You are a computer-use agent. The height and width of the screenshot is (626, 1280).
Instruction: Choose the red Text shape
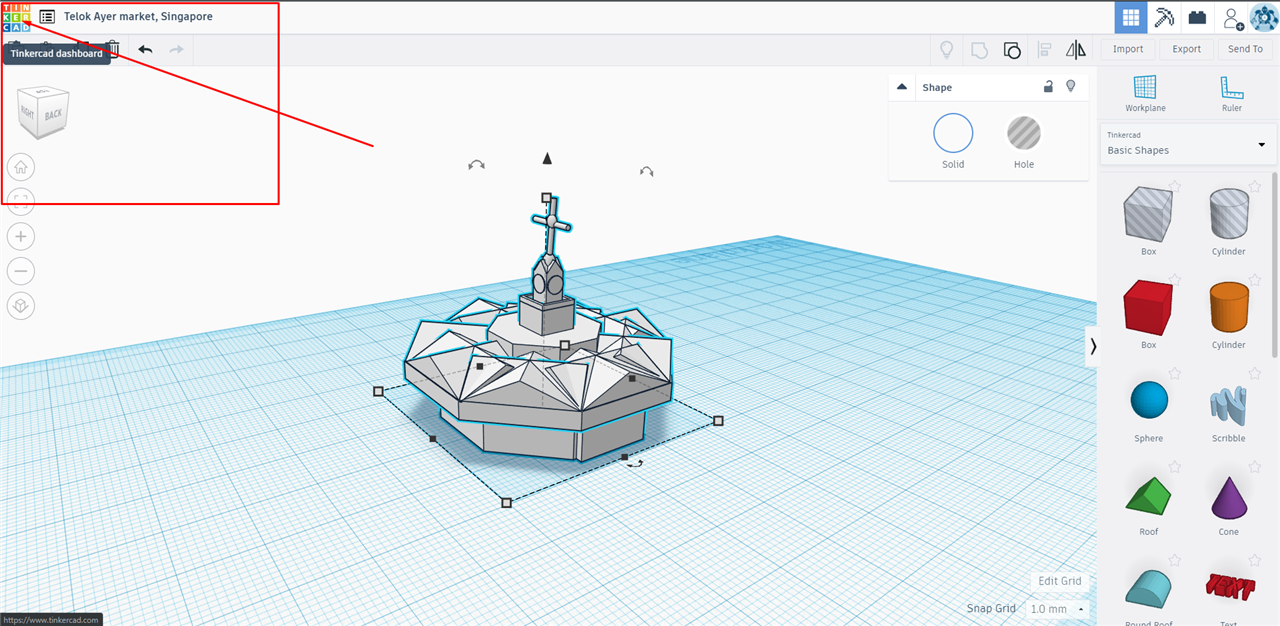pos(1229,587)
